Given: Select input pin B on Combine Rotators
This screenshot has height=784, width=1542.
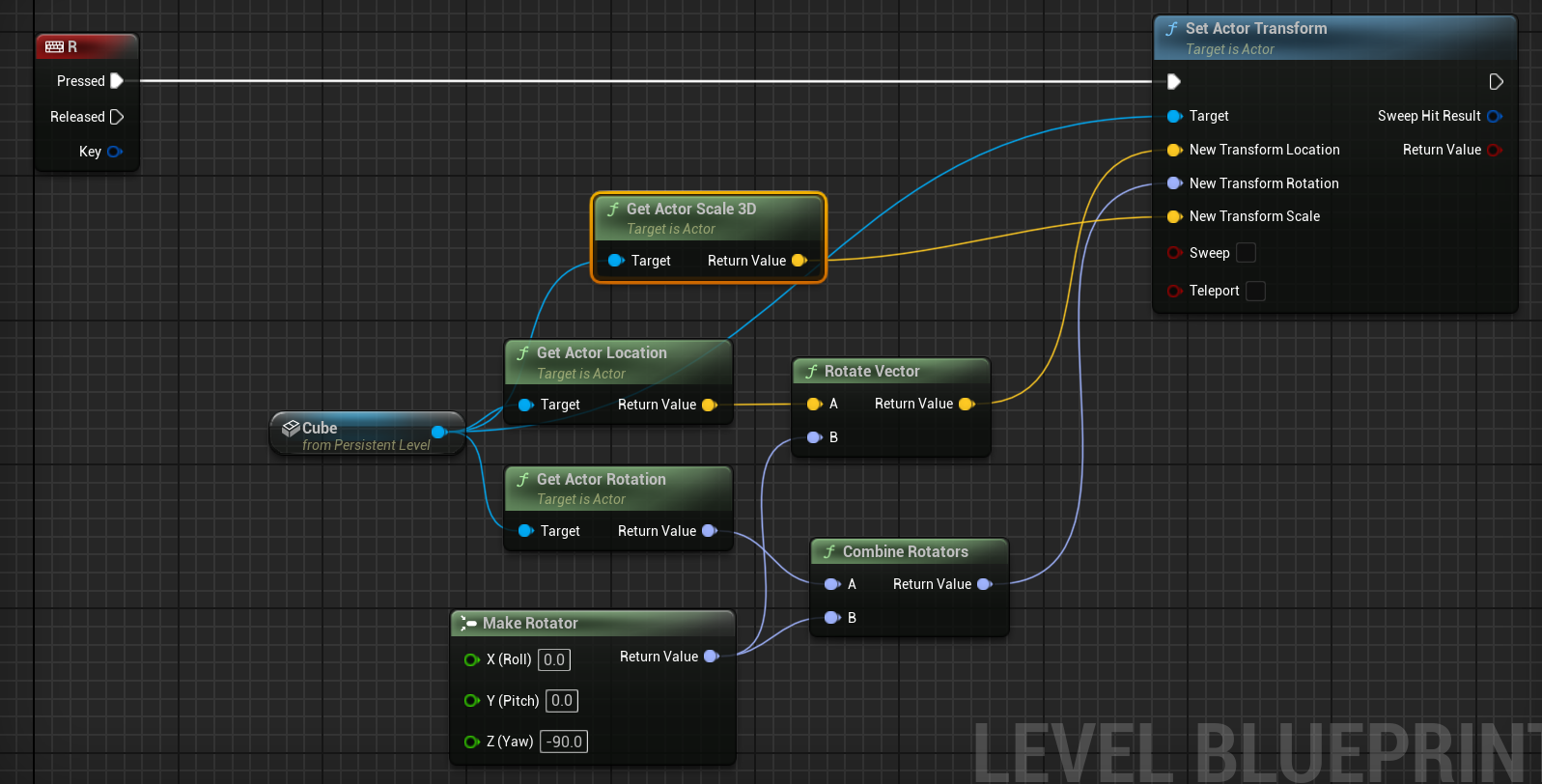Looking at the screenshot, I should pos(832,618).
